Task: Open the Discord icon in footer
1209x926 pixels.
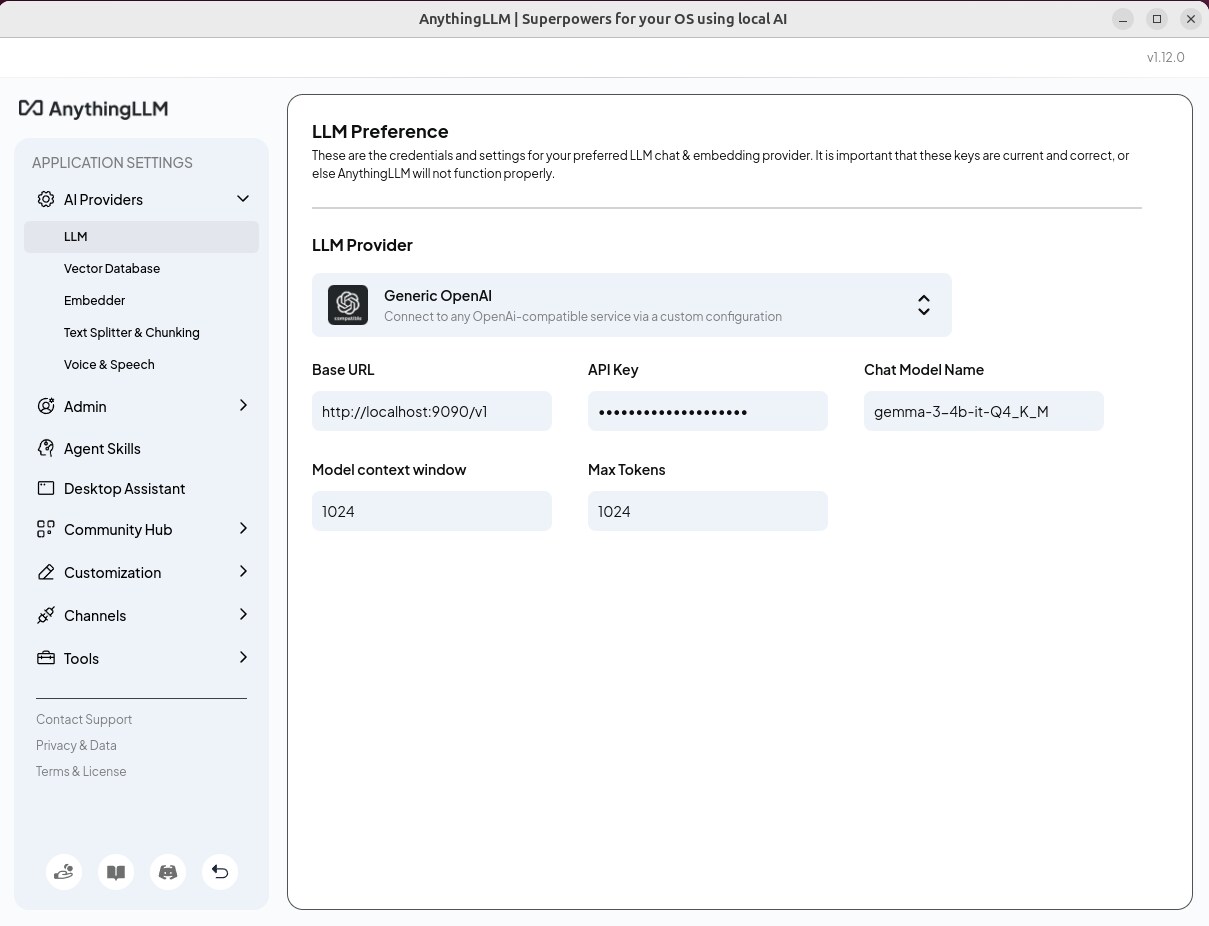Action: 168,872
